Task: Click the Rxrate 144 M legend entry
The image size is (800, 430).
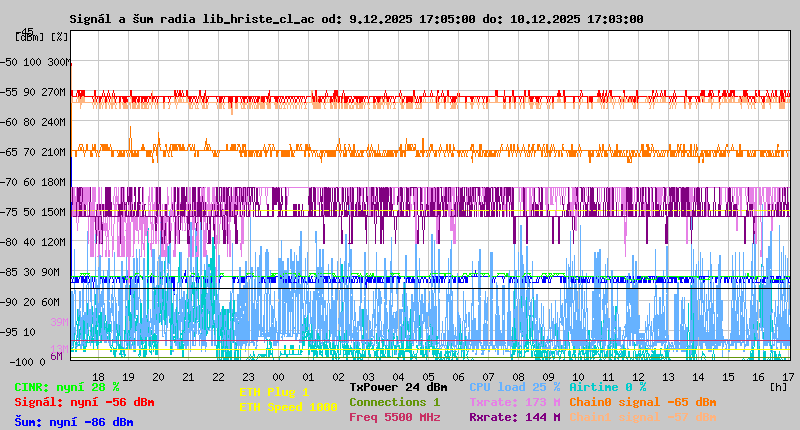Action: (514, 417)
